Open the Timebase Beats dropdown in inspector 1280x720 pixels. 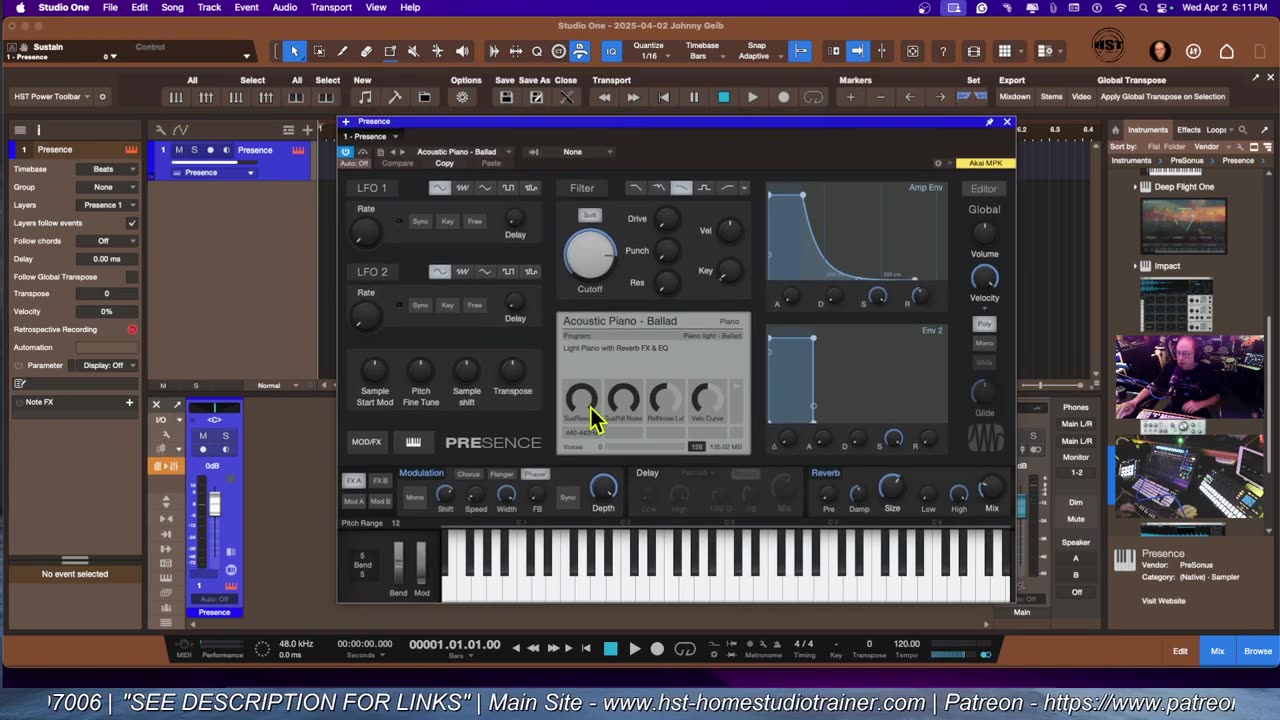pos(108,169)
